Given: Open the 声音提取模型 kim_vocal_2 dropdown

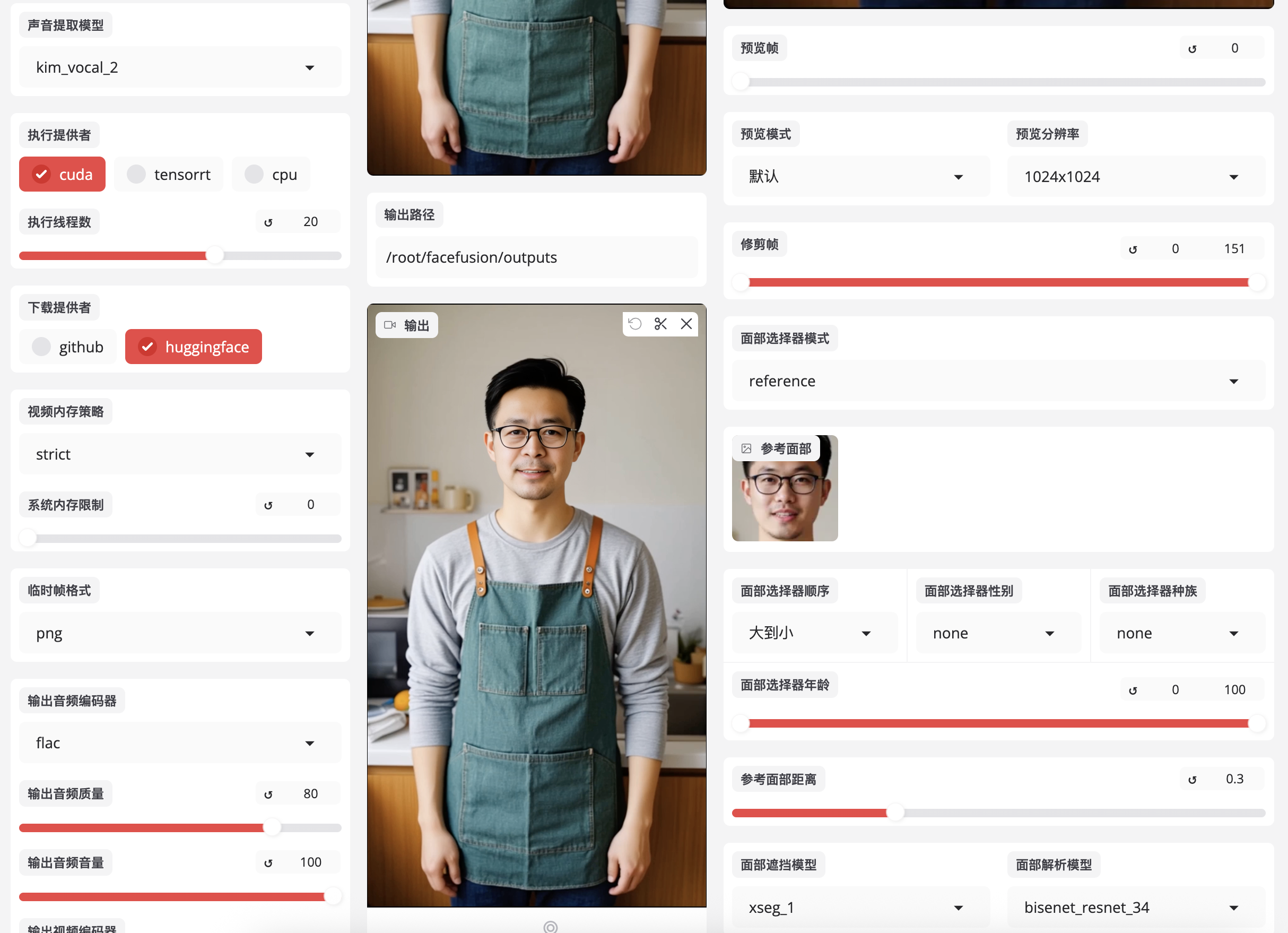Looking at the screenshot, I should click(x=180, y=67).
